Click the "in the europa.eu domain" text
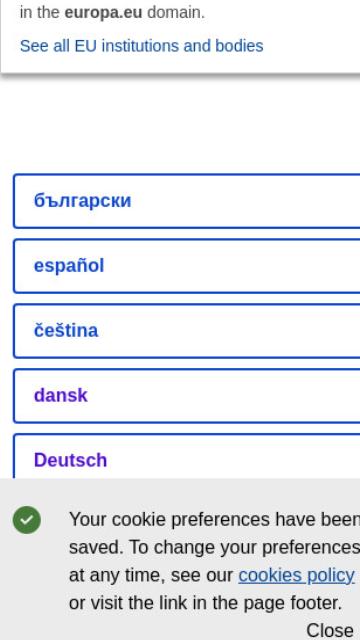The height and width of the screenshot is (640, 360). 112,13
